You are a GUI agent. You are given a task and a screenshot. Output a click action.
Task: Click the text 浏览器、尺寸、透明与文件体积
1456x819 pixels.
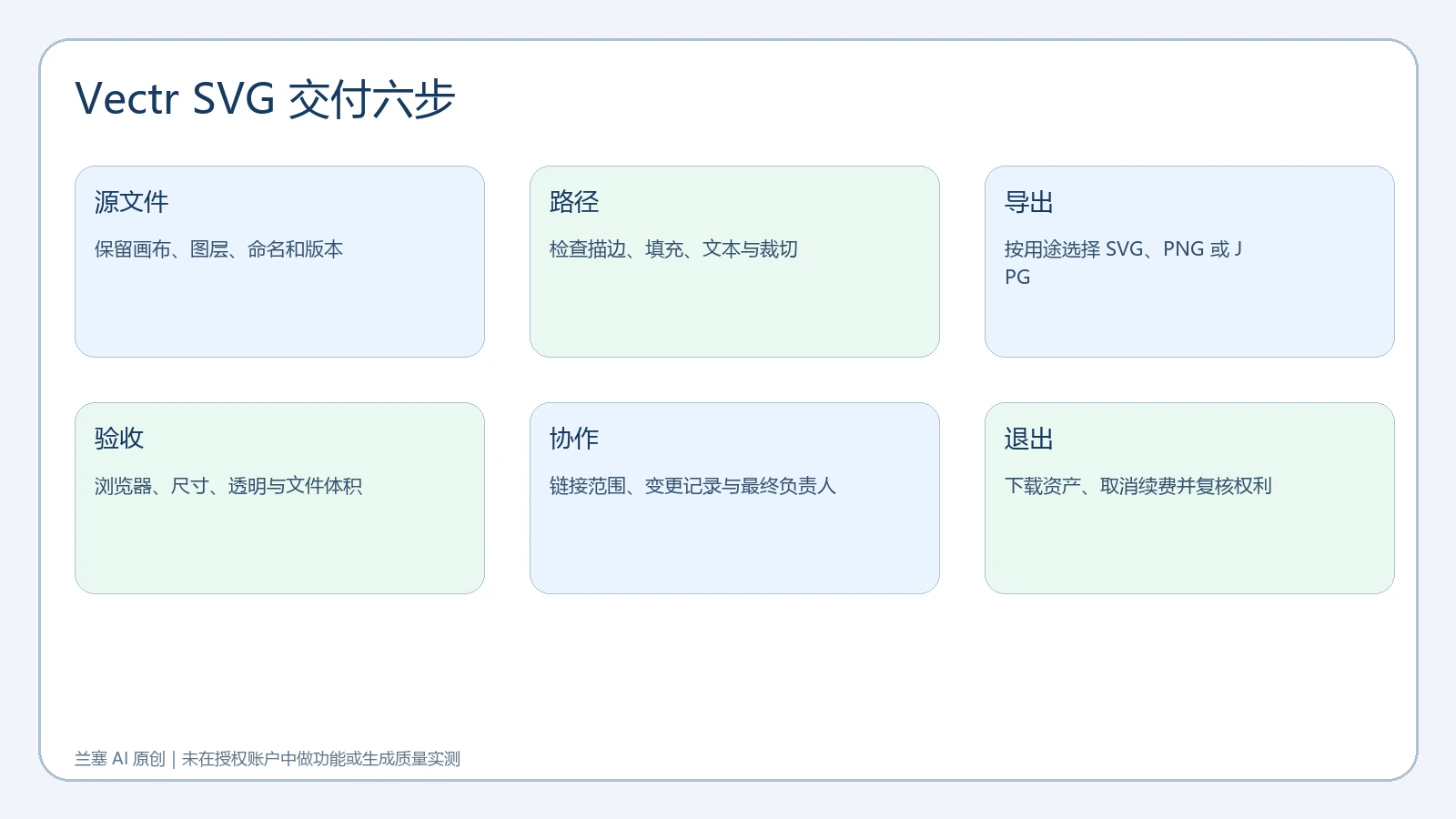click(x=228, y=486)
